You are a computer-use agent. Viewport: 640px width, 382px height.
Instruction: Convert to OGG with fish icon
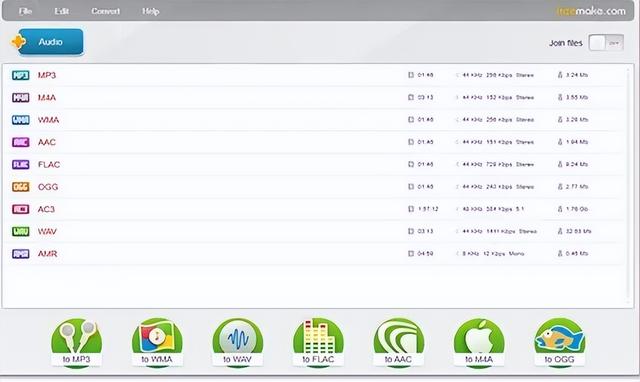pos(560,342)
